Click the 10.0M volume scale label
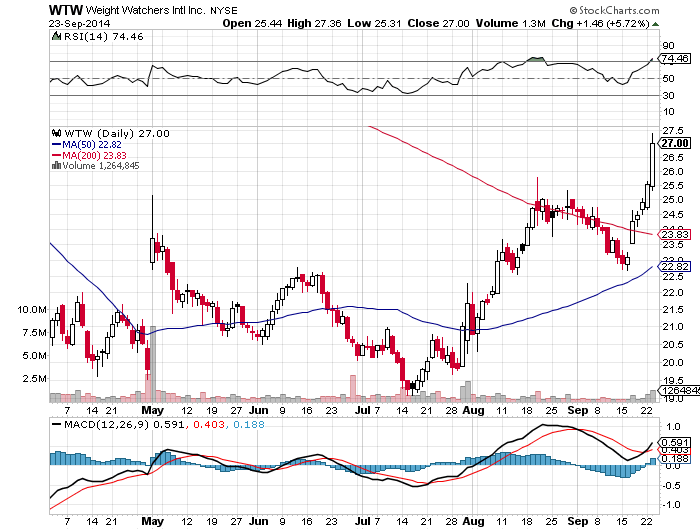Screen dimensions: 700x530 [x=32, y=309]
